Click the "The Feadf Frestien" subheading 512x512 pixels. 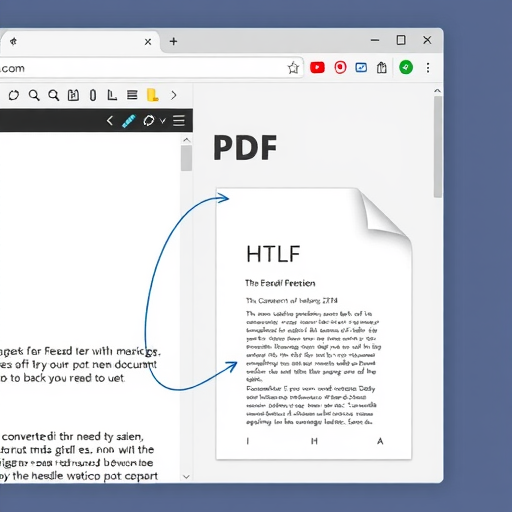[280, 283]
